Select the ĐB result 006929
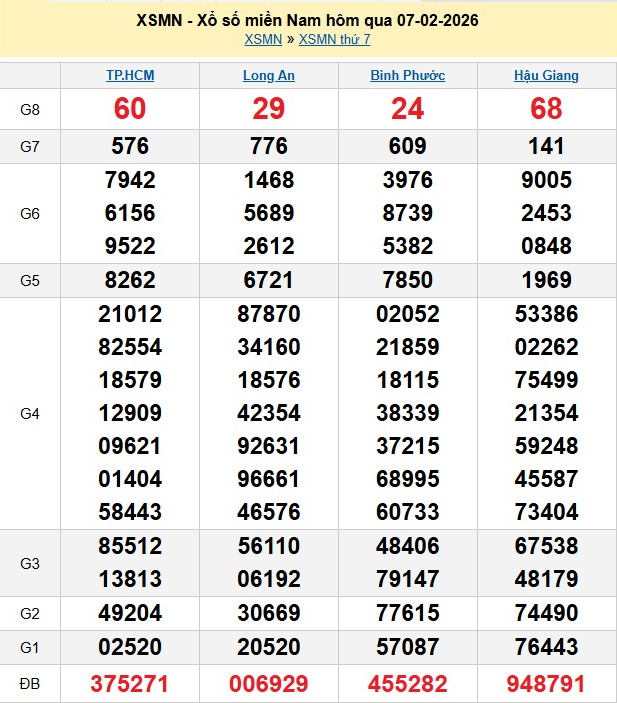Image resolution: width=617 pixels, height=703 pixels. 268,684
